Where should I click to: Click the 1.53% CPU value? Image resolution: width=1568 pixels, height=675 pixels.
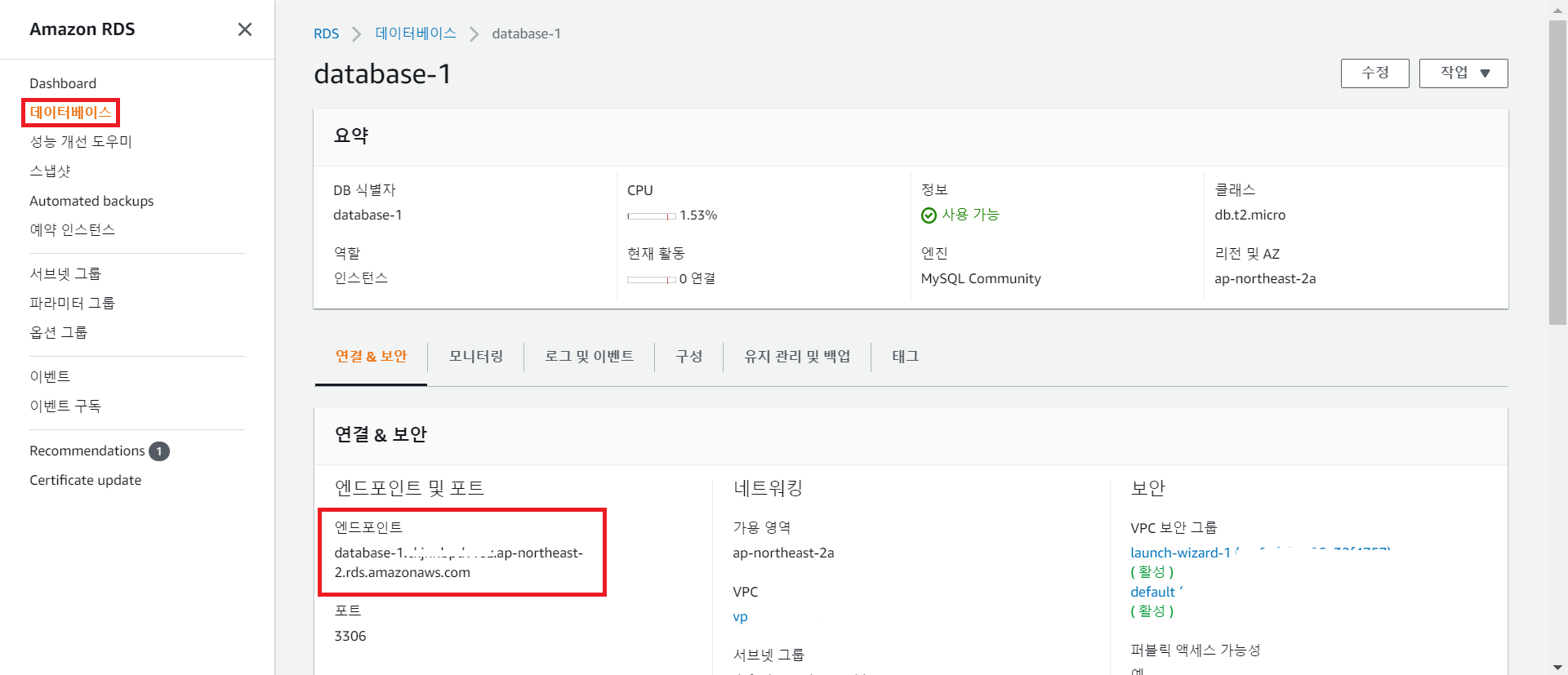coord(698,215)
